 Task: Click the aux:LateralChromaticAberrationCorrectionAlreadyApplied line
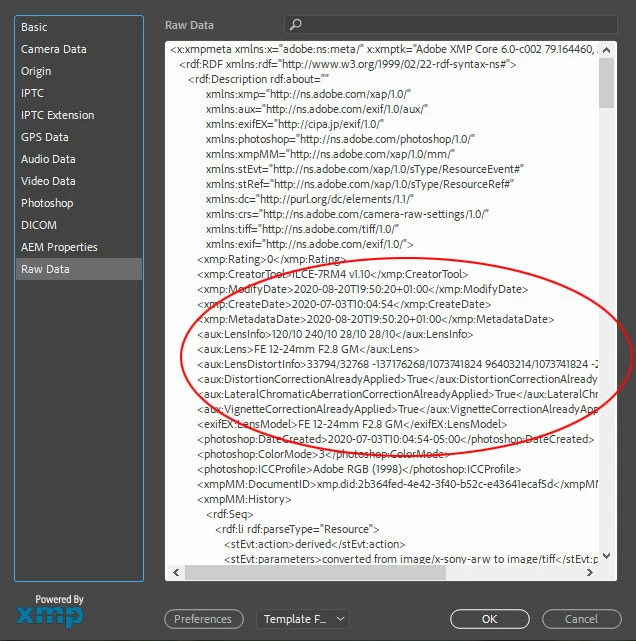click(x=397, y=394)
